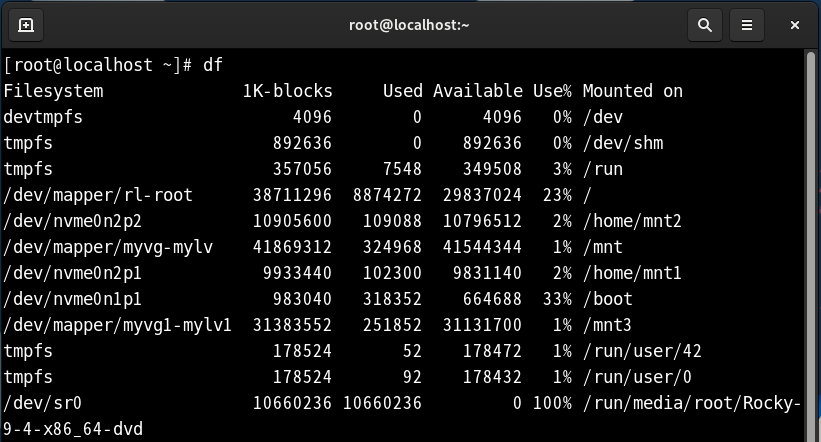Click the 'Use%' column header
821x442 pixels.
pyautogui.click(x=552, y=91)
